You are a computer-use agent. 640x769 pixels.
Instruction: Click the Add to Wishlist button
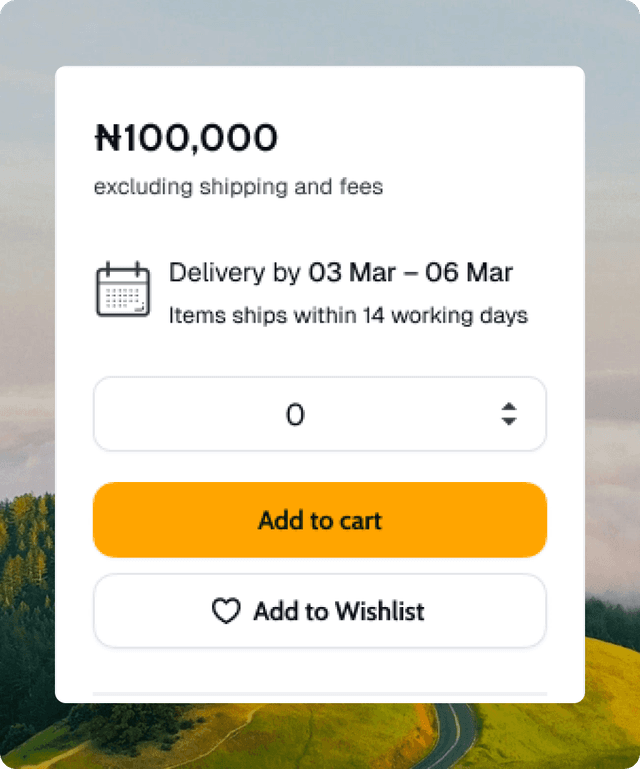coord(320,611)
